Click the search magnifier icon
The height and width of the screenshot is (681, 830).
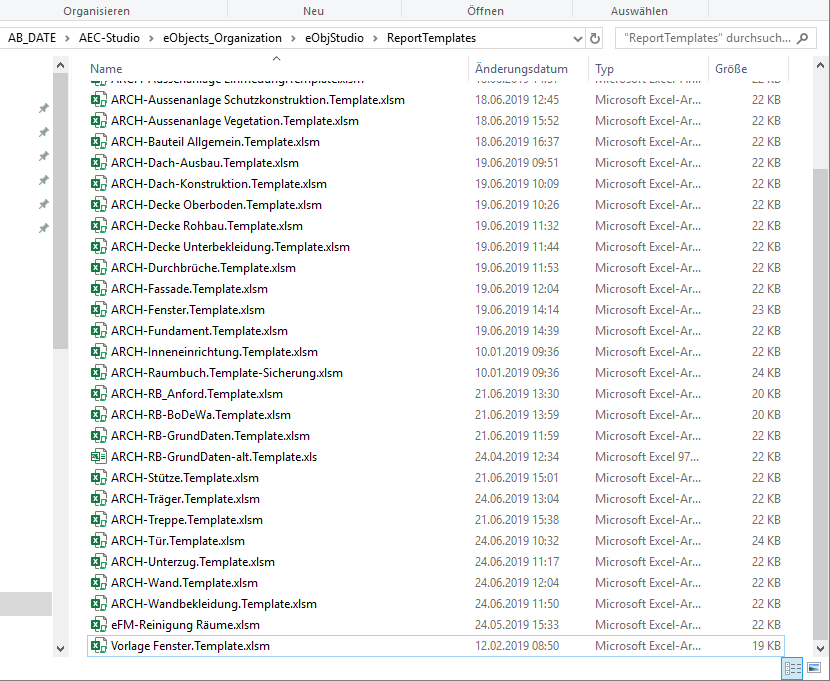click(x=802, y=38)
